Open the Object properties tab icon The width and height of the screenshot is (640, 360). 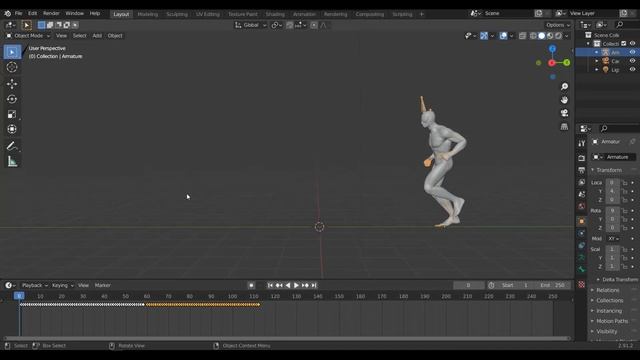tap(582, 221)
